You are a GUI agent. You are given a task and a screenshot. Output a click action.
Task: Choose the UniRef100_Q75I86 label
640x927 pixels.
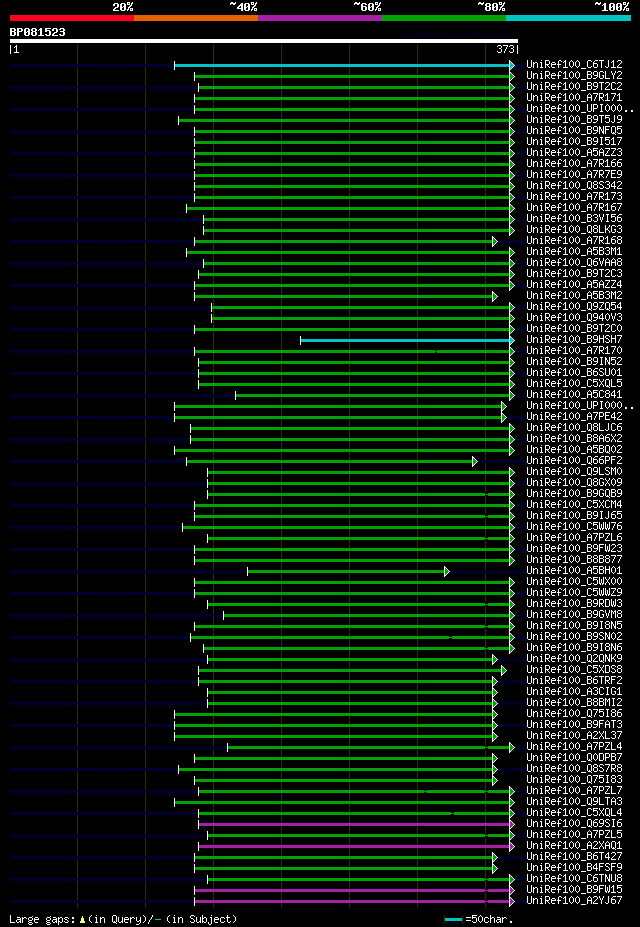tap(574, 715)
